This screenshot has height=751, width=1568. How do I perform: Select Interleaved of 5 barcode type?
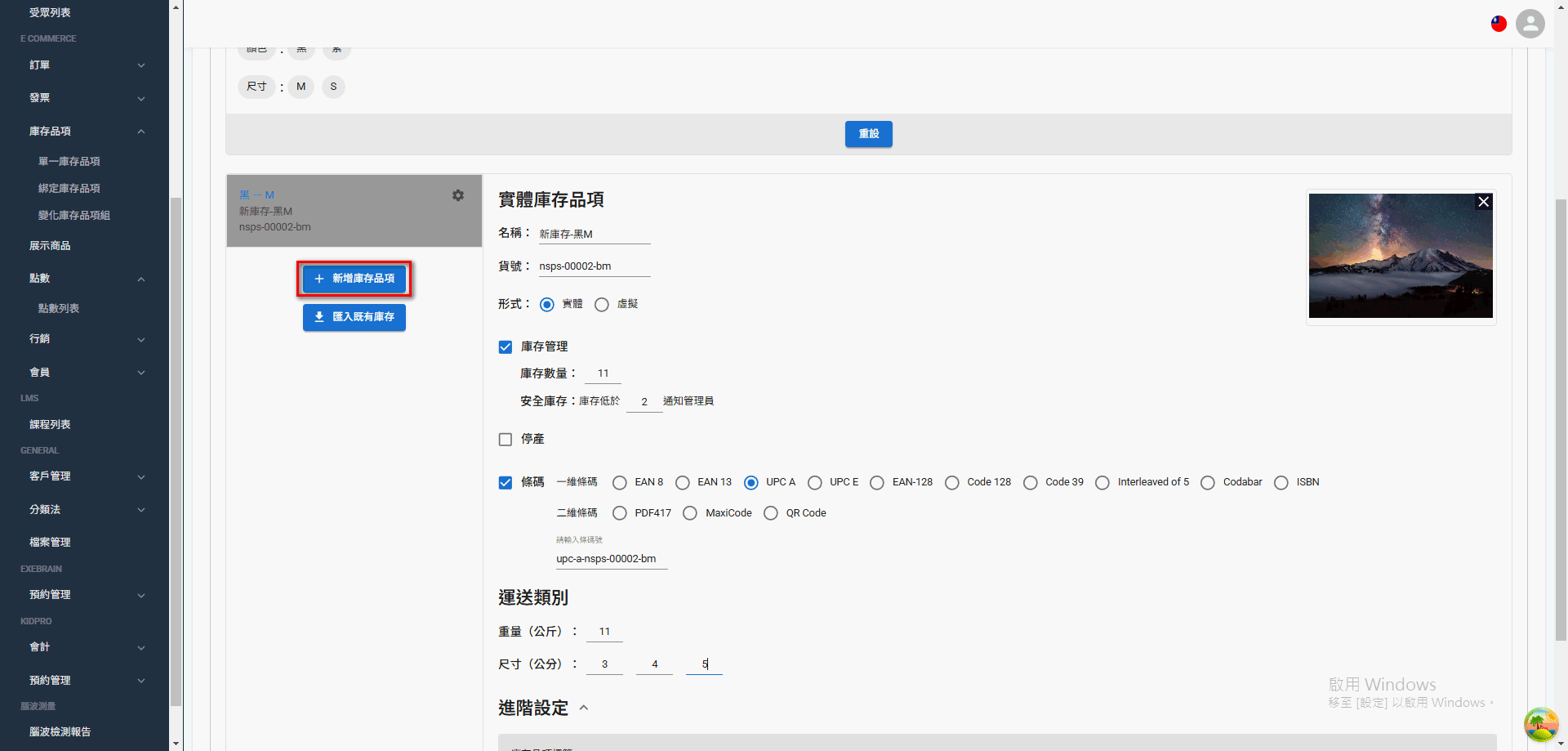(1102, 483)
